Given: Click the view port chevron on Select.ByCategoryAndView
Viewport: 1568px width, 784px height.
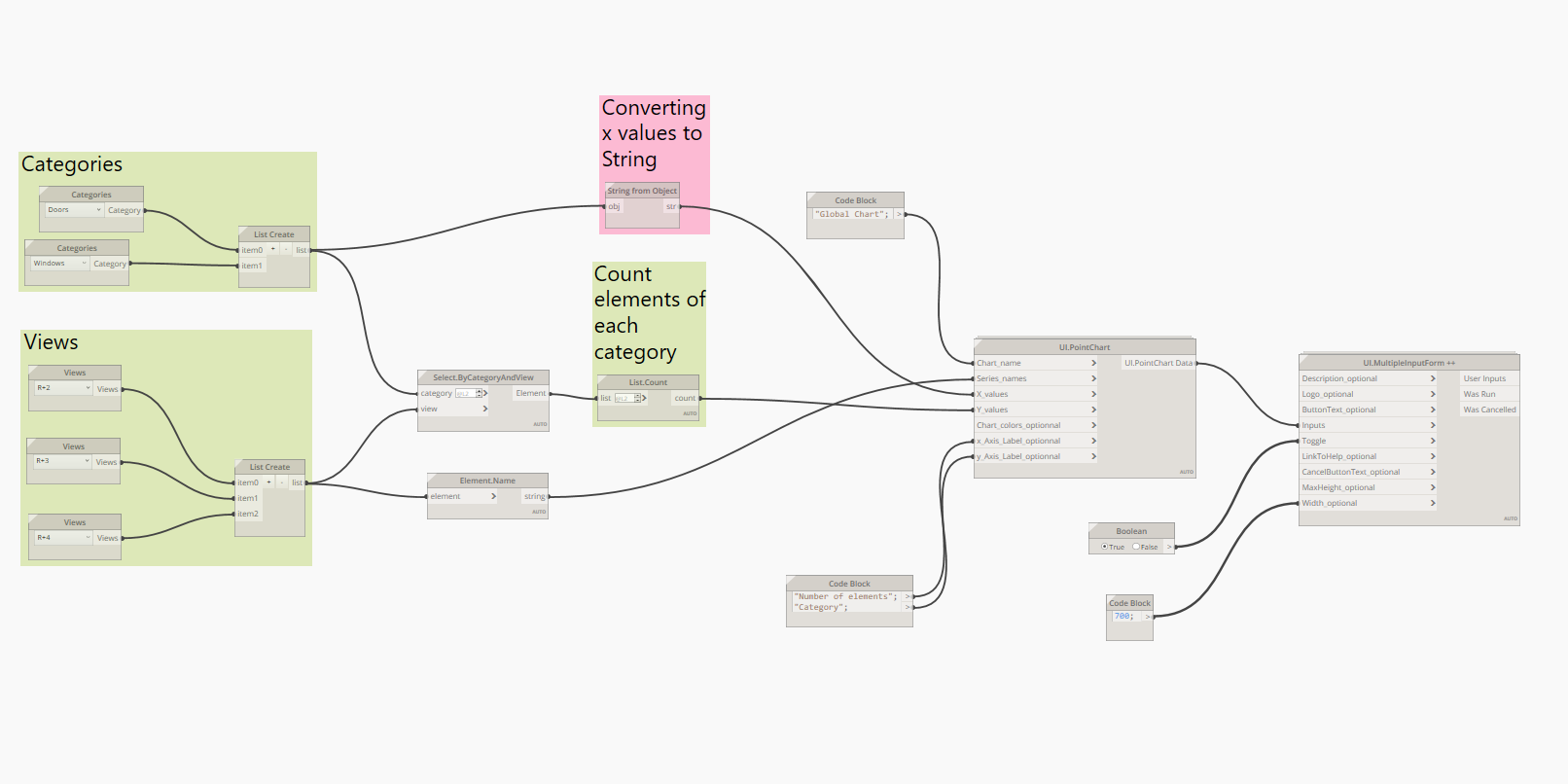Looking at the screenshot, I should 484,409.
